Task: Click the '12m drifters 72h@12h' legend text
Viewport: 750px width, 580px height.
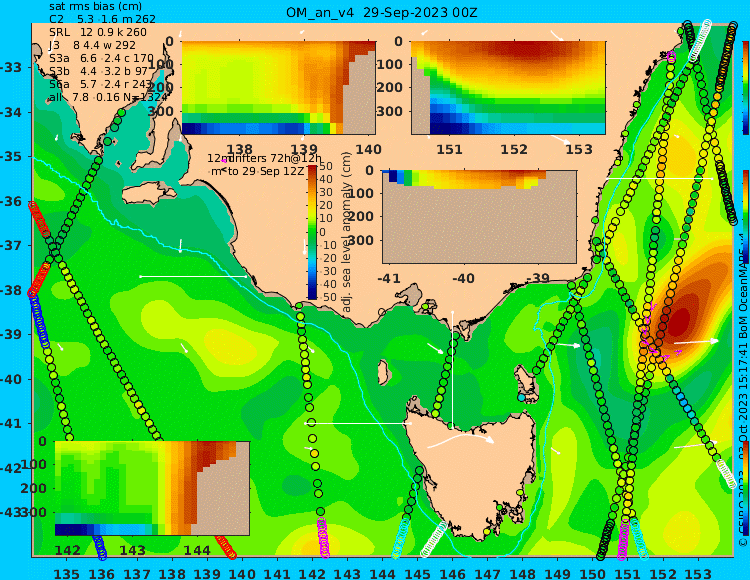Action: (264, 158)
